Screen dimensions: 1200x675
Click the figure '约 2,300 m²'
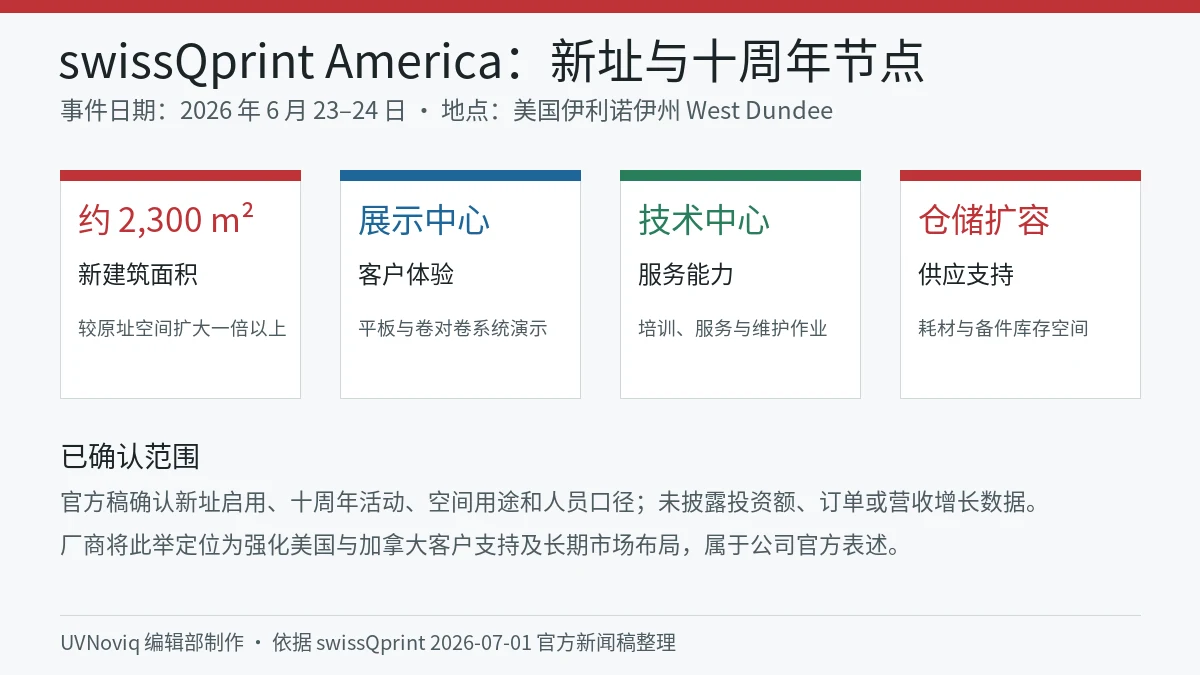coord(166,220)
